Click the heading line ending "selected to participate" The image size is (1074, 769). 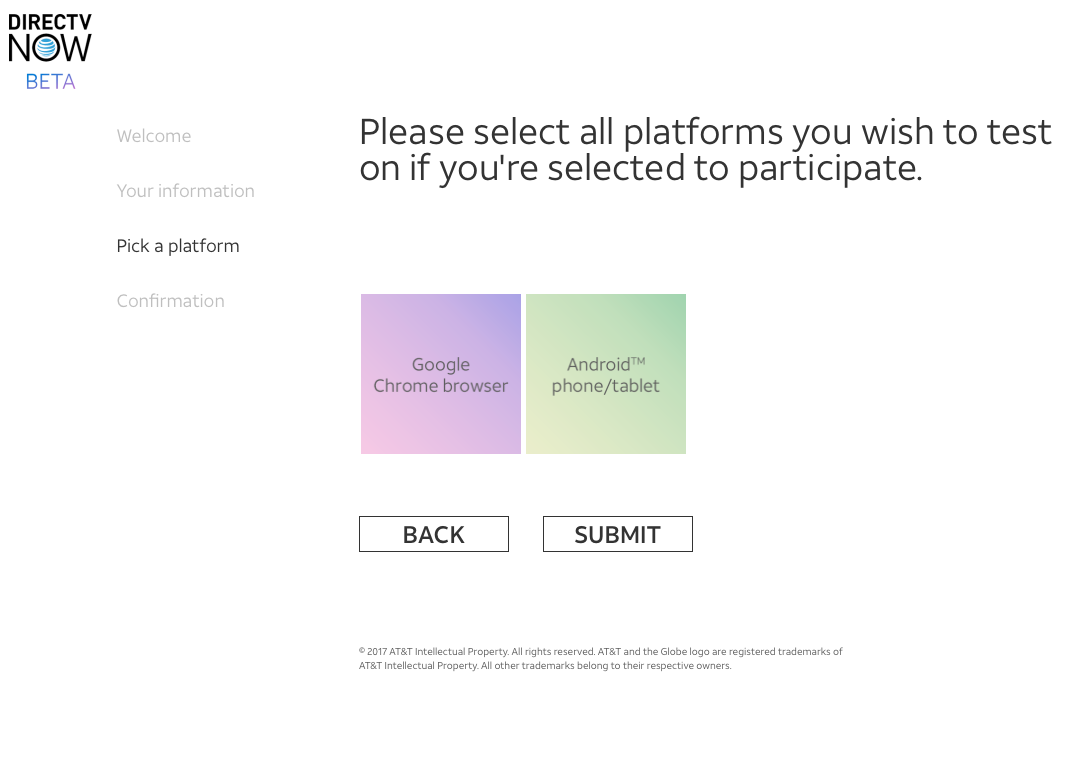tap(640, 168)
